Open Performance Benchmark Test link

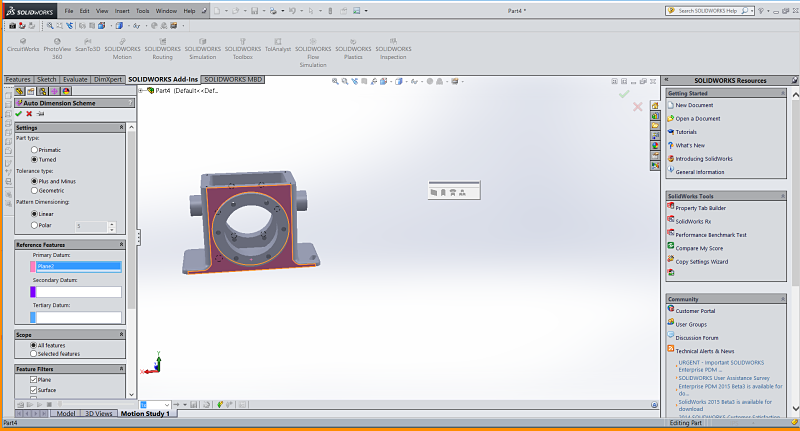coord(711,235)
